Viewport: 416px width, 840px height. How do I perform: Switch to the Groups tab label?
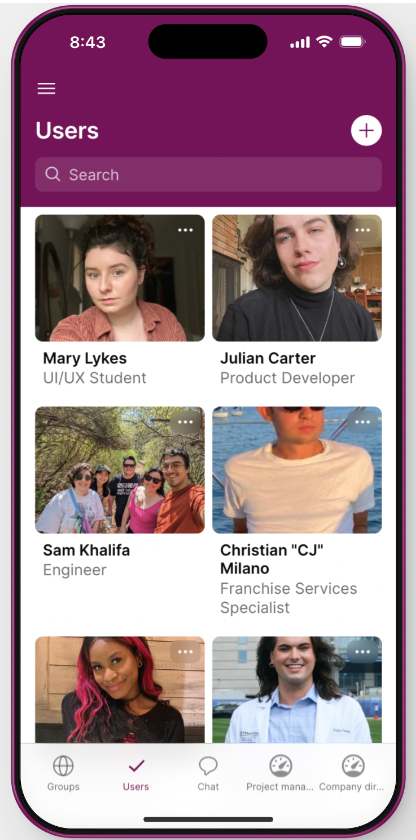pyautogui.click(x=63, y=786)
